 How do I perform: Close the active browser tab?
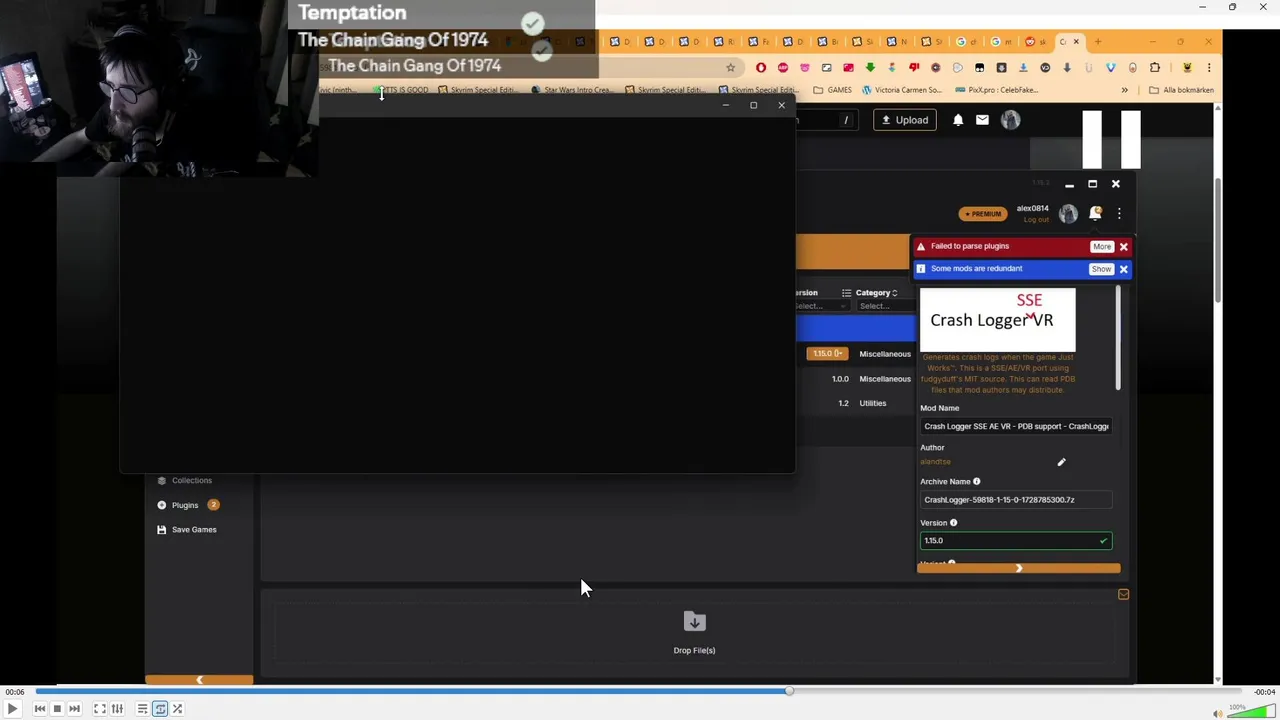[x=1076, y=41]
